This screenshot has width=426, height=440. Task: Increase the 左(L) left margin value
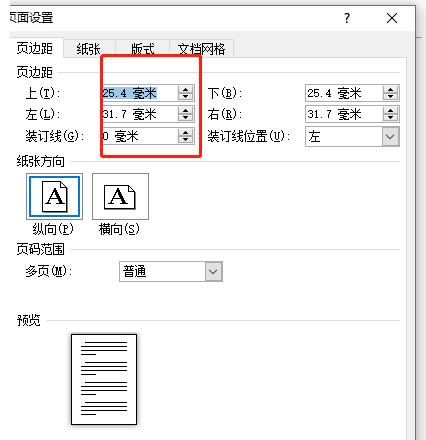[x=186, y=111]
